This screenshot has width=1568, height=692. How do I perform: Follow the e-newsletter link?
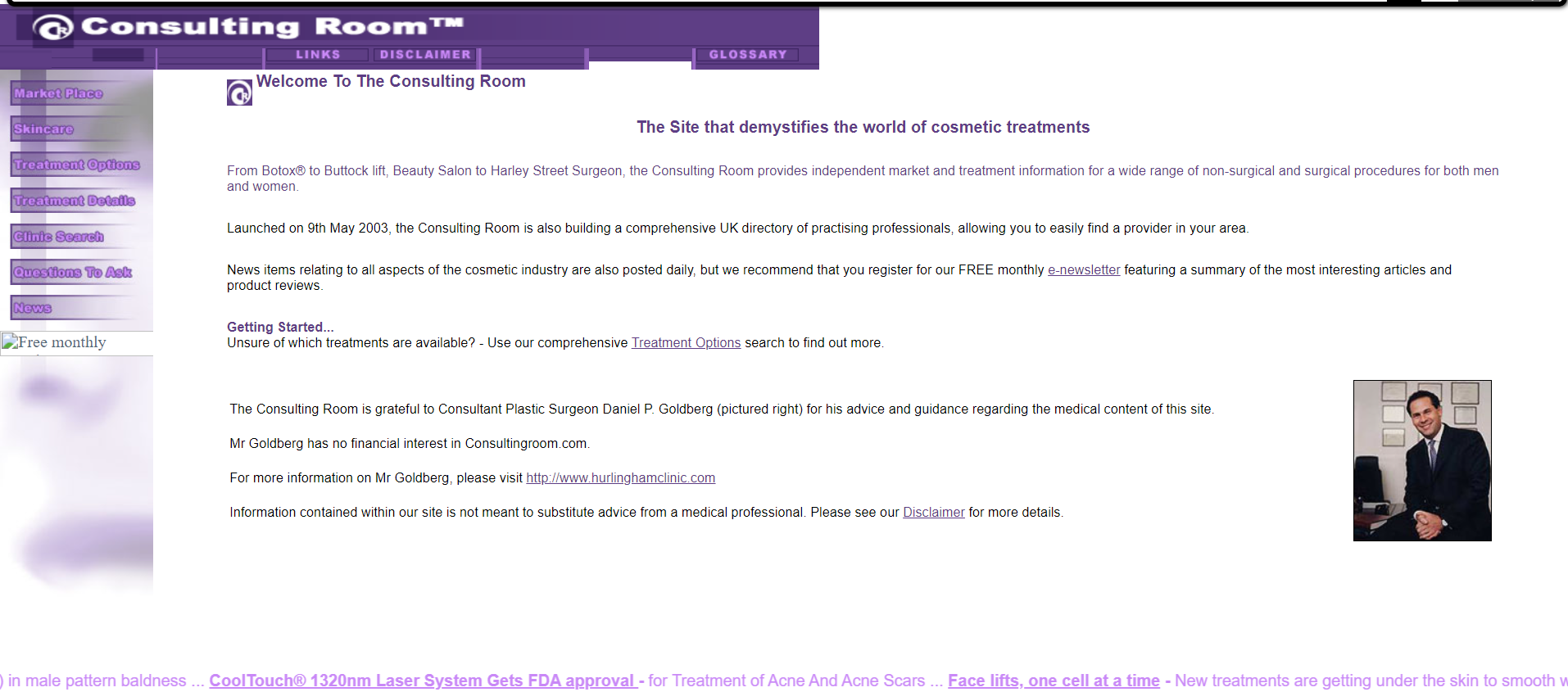click(1084, 270)
